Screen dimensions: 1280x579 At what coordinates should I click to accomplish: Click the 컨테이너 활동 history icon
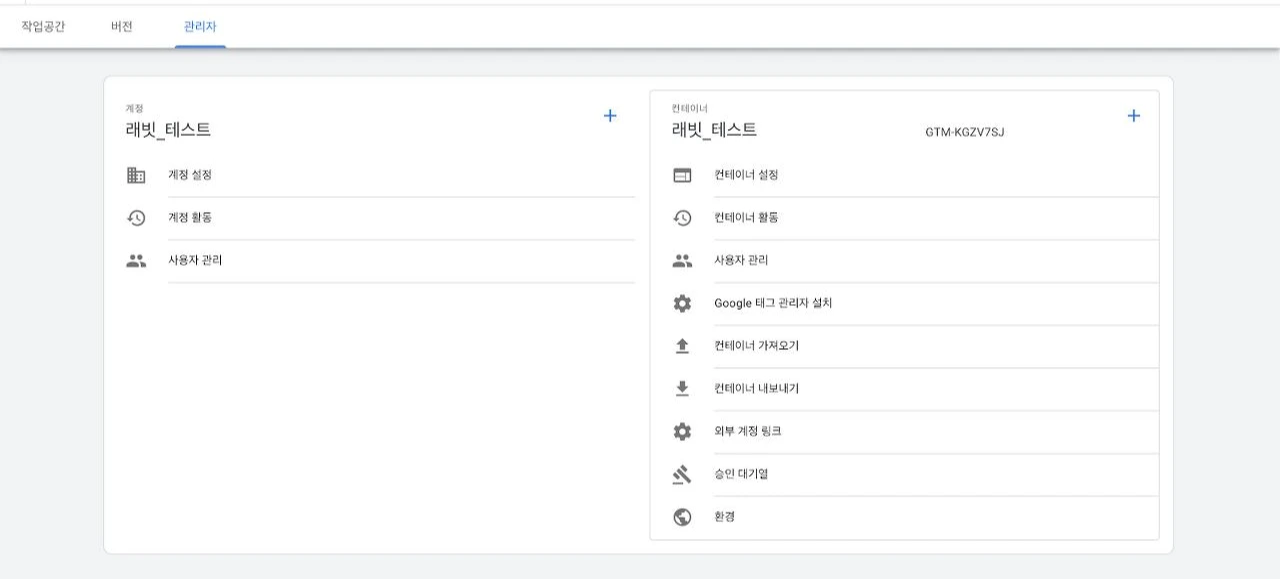click(x=682, y=218)
